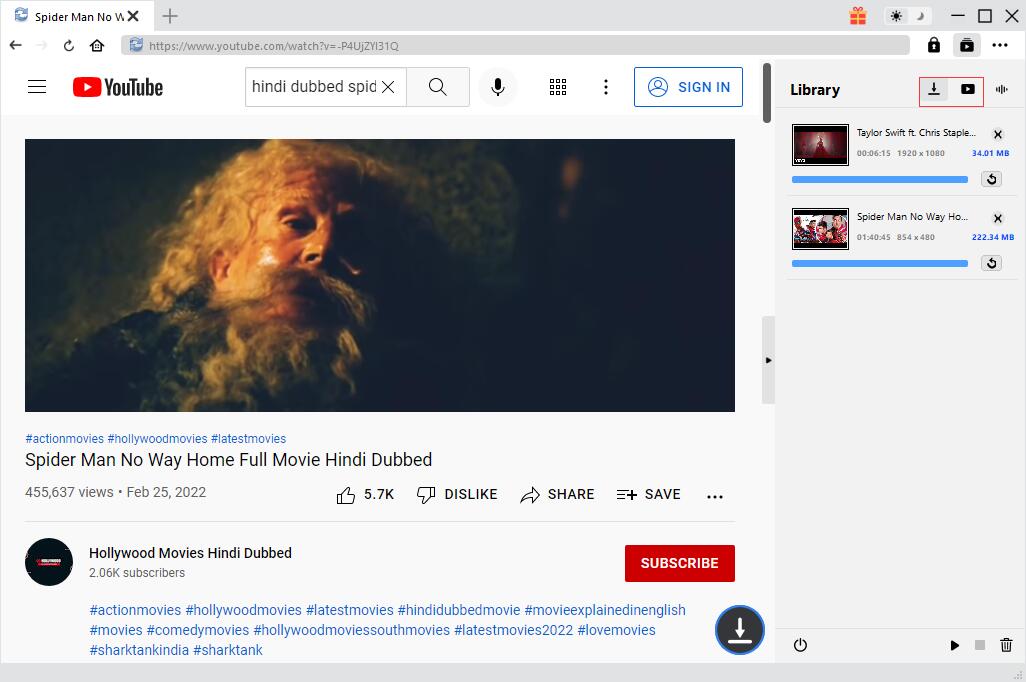Open the Library audio waveform tab
1026x682 pixels.
click(x=1001, y=90)
